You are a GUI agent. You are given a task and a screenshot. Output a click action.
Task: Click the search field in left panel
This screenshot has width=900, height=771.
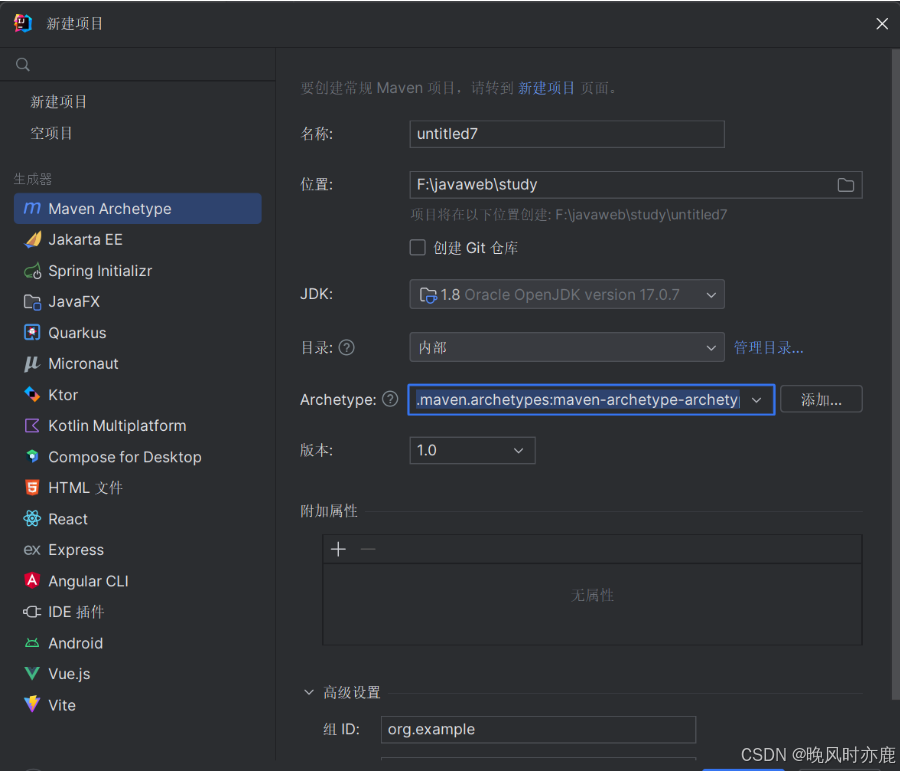pyautogui.click(x=138, y=64)
